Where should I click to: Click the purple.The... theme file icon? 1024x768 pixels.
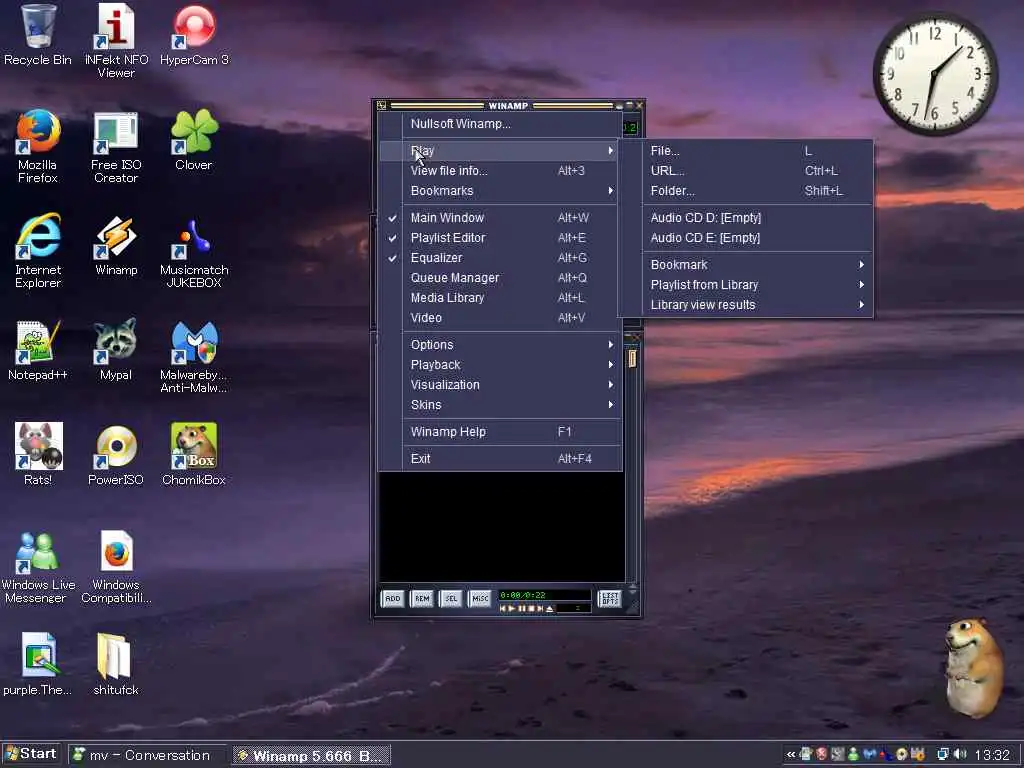click(38, 664)
